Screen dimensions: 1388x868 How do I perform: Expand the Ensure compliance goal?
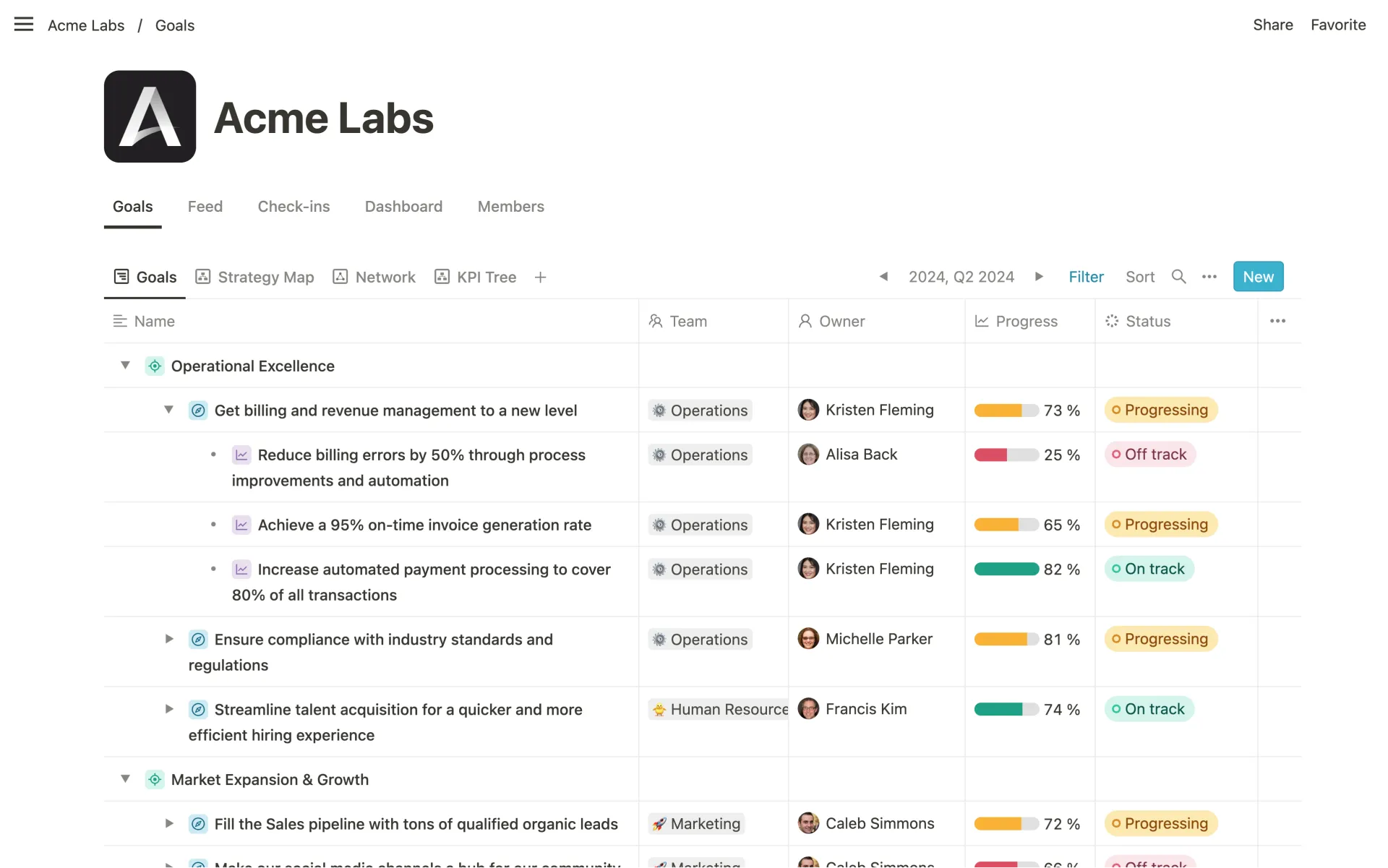pyautogui.click(x=168, y=639)
